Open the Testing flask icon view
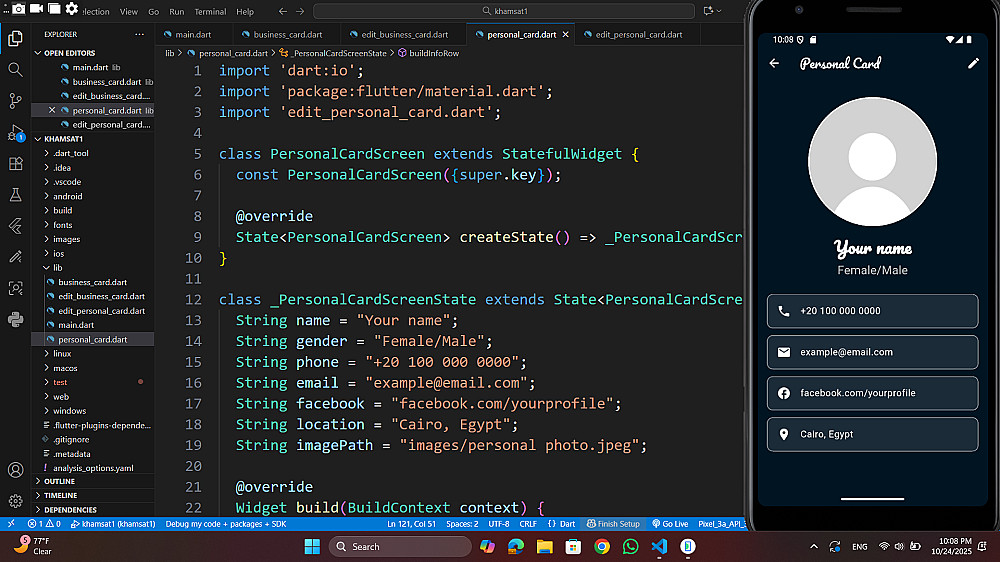 [15, 195]
